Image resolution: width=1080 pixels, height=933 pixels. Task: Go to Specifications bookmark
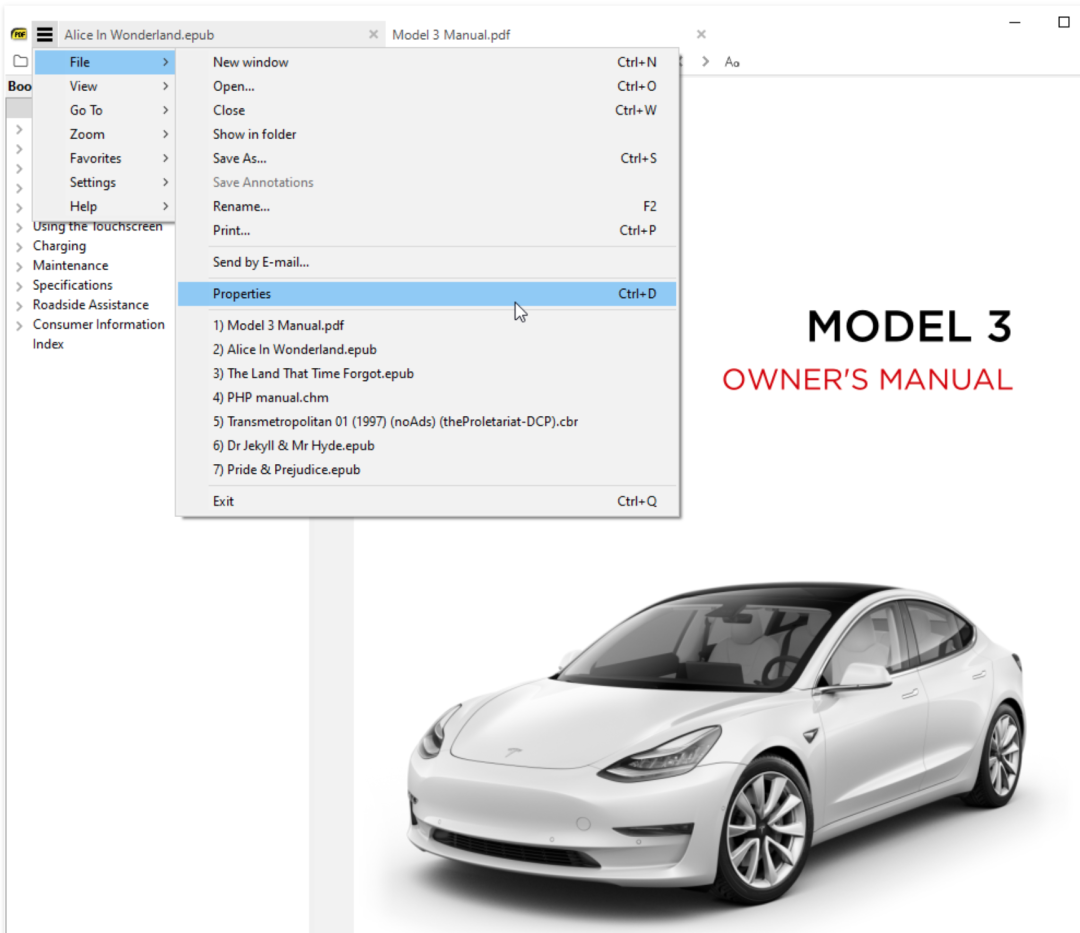coord(72,285)
